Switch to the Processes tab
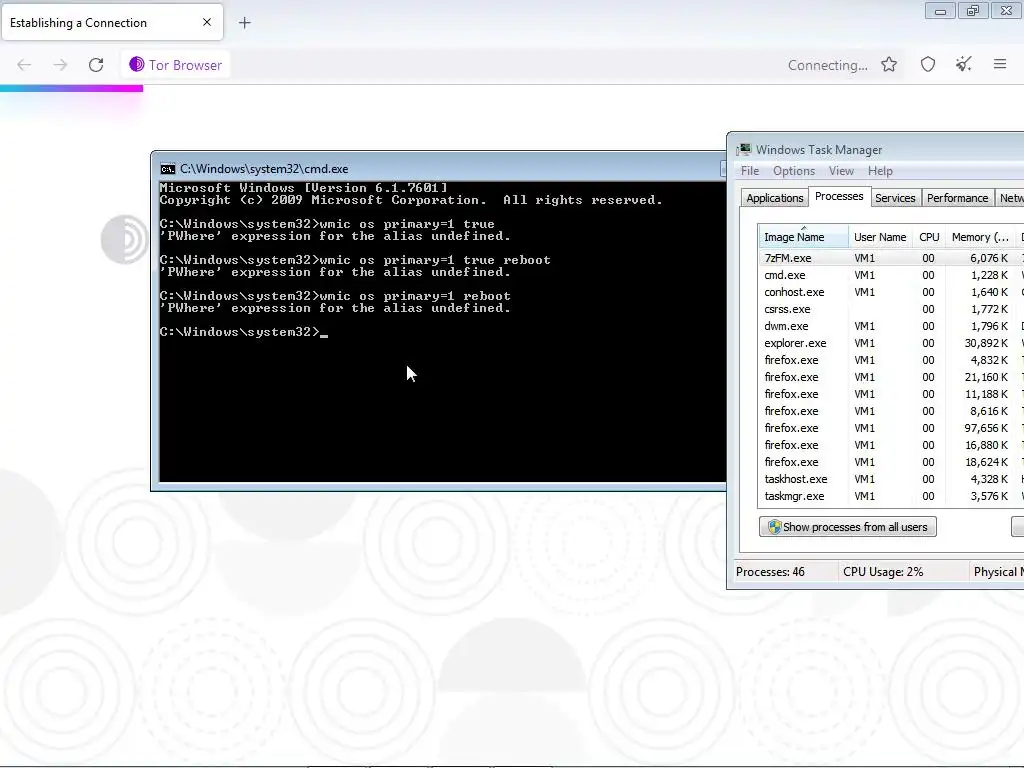Viewport: 1024px width, 768px height. pyautogui.click(x=839, y=196)
